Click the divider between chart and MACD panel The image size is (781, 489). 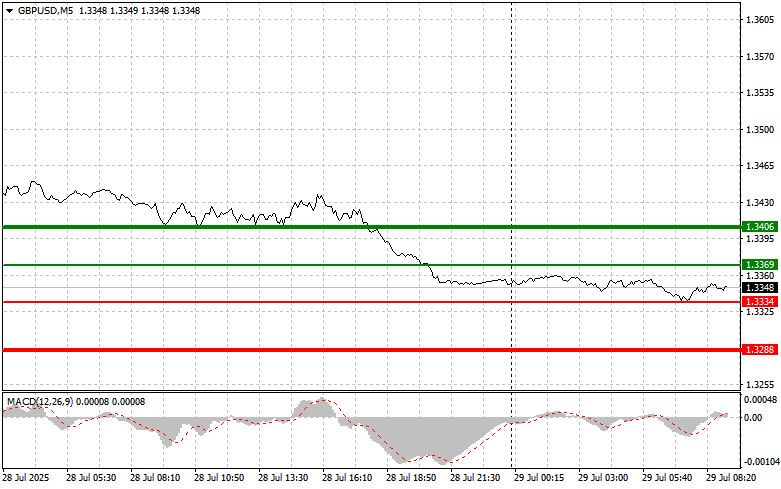(370, 392)
